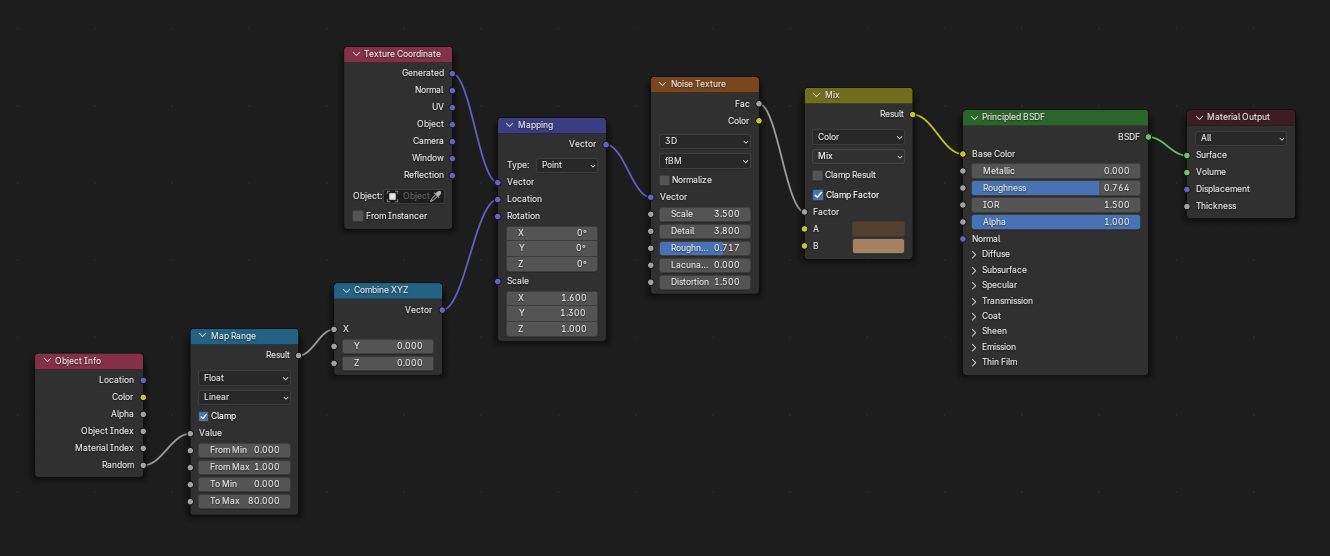This screenshot has width=1330, height=556.
Task: Collapse the Combine XYZ node header arrow
Action: [x=345, y=290]
